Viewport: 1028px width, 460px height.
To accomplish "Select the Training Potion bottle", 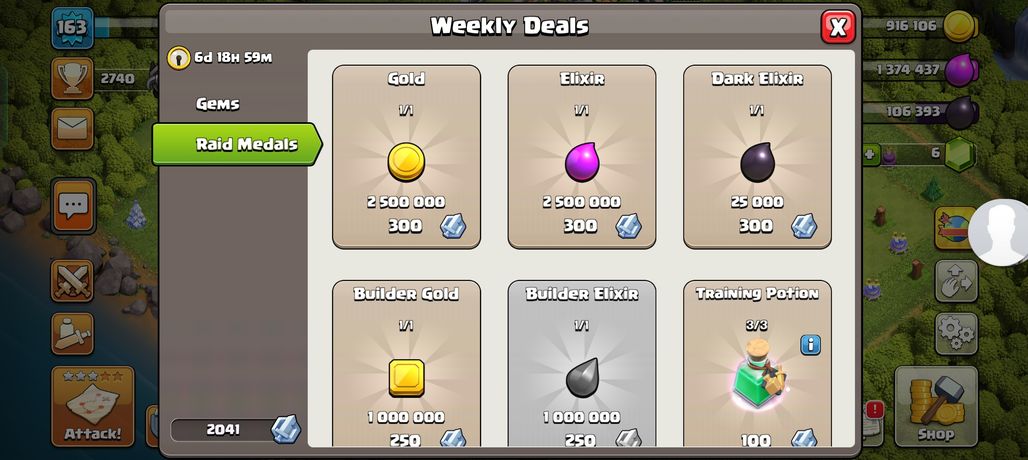I will [x=760, y=375].
